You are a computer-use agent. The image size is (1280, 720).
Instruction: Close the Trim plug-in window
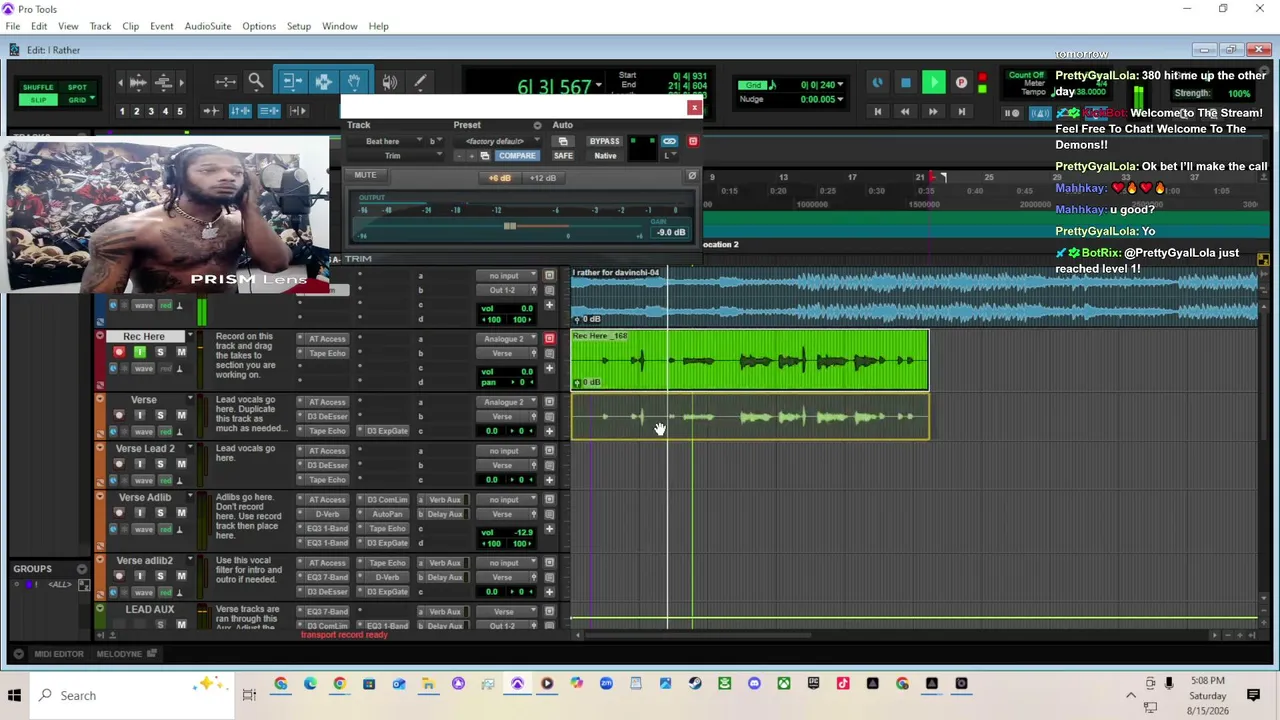694,107
